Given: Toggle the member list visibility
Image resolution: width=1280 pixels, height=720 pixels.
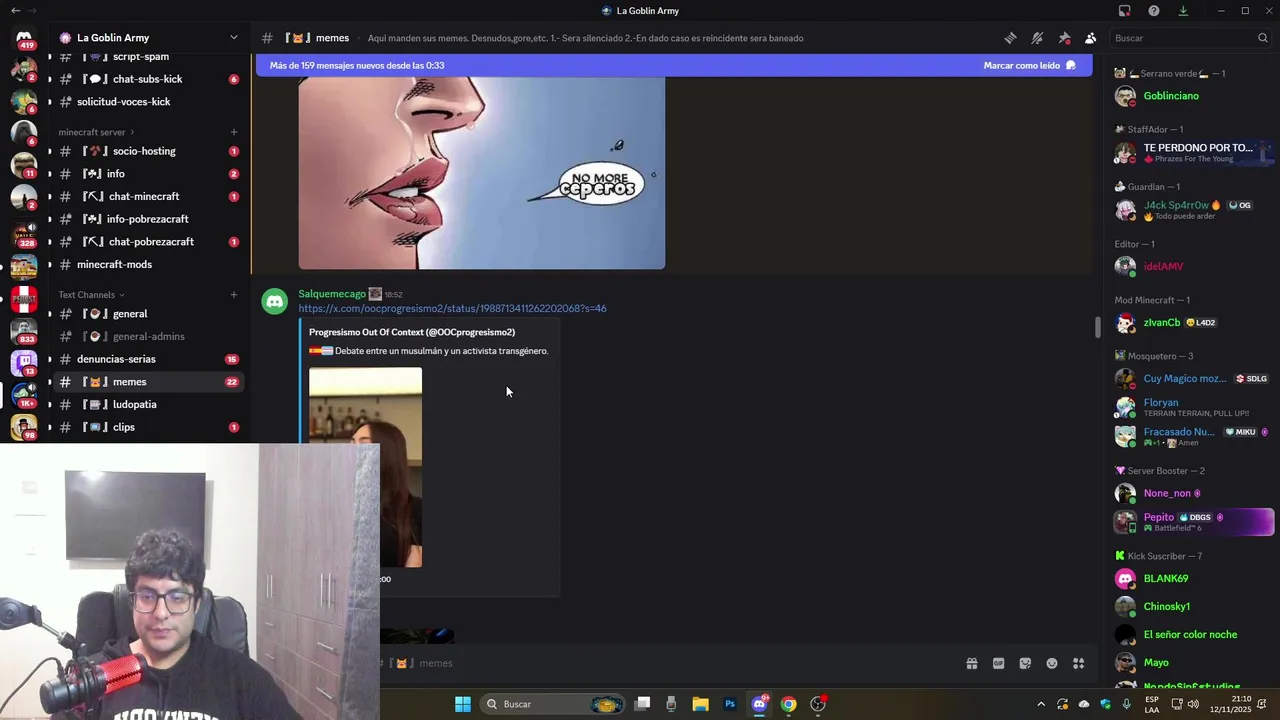Looking at the screenshot, I should (x=1090, y=38).
